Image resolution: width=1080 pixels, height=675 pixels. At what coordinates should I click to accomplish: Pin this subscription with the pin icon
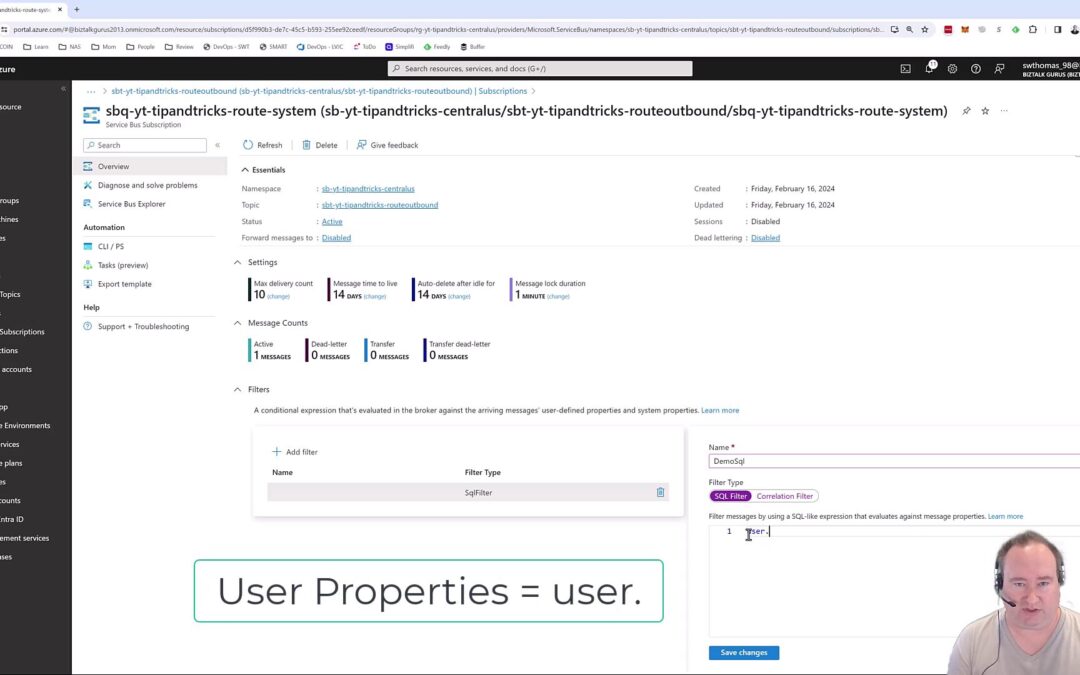[x=966, y=111]
